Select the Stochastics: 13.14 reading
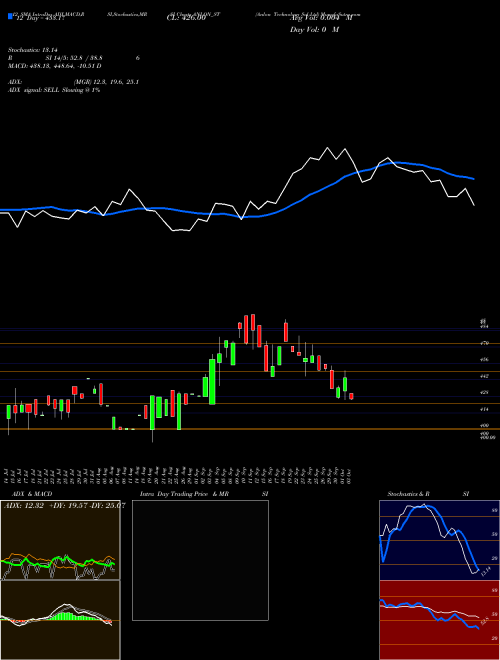This screenshot has width=500, height=660. [32, 50]
